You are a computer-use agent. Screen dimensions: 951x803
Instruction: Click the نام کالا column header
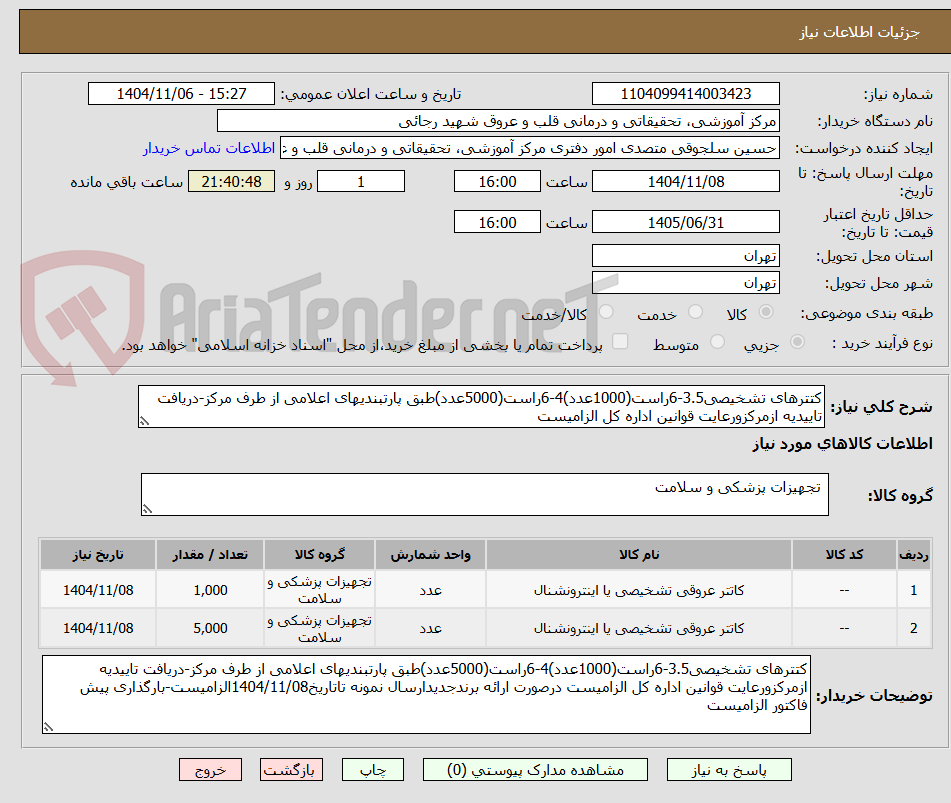pyautogui.click(x=639, y=554)
